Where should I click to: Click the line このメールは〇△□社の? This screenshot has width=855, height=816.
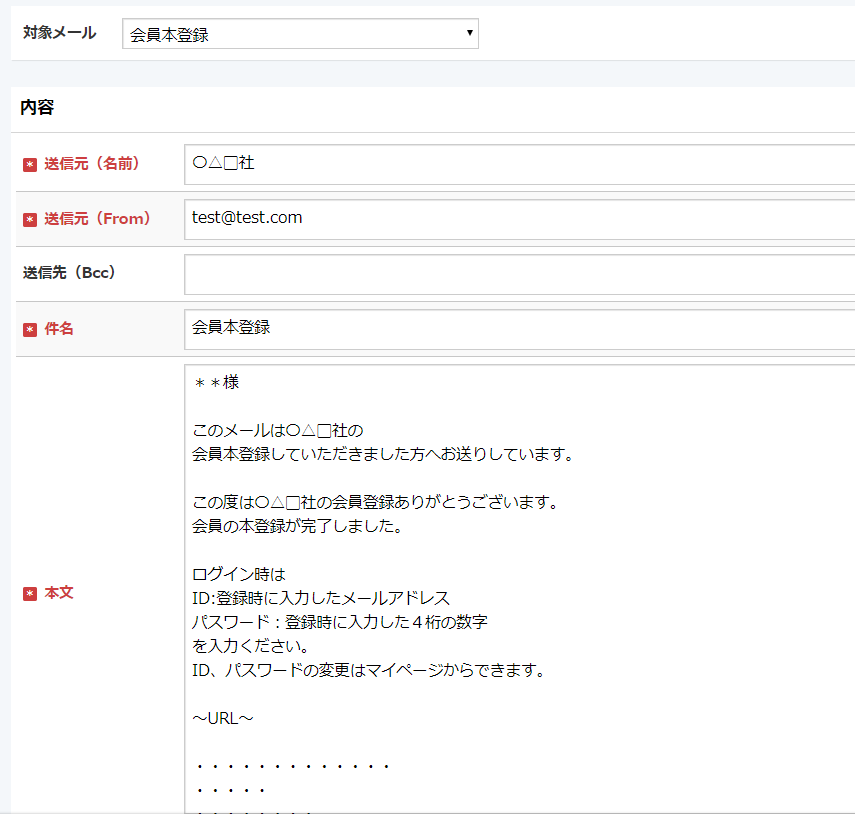[x=278, y=430]
